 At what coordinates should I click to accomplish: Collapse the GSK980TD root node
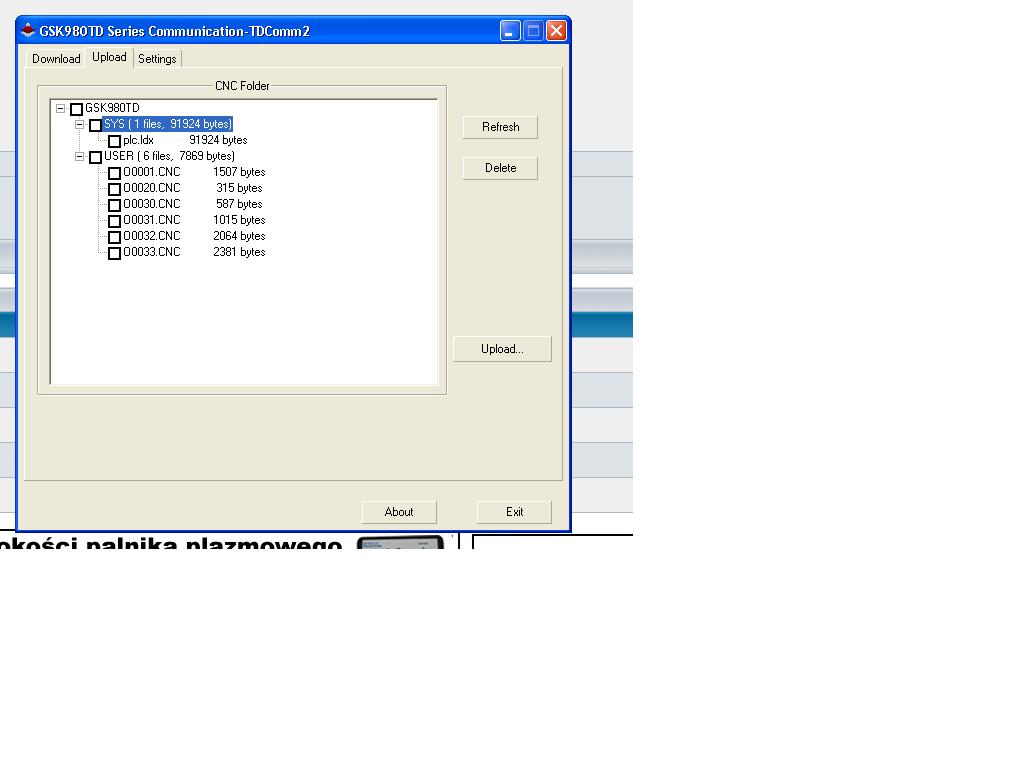point(61,108)
